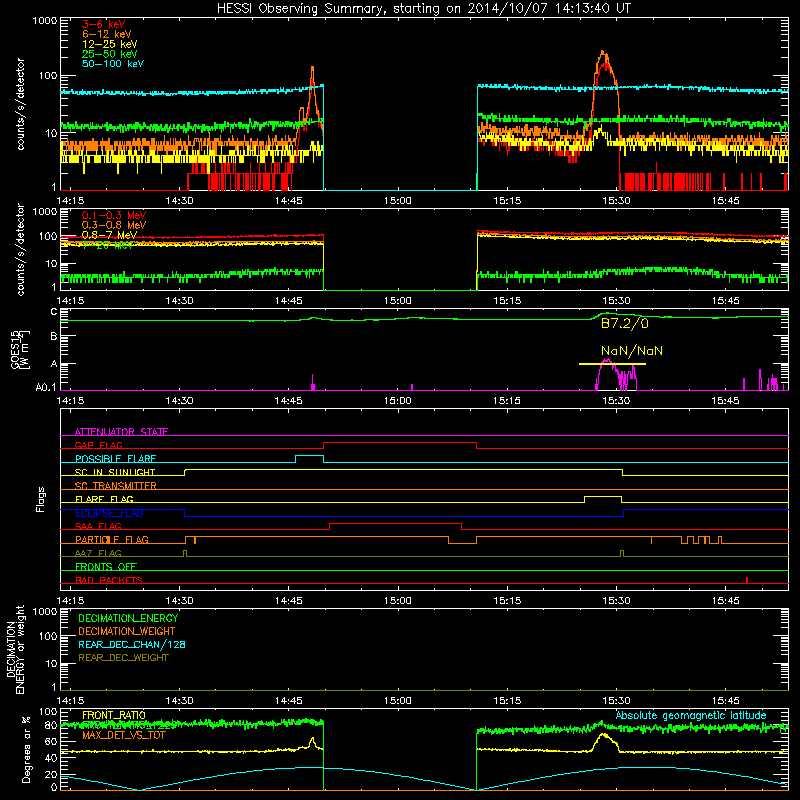Click the raised step of the FLARE_FLAG line

[603, 496]
